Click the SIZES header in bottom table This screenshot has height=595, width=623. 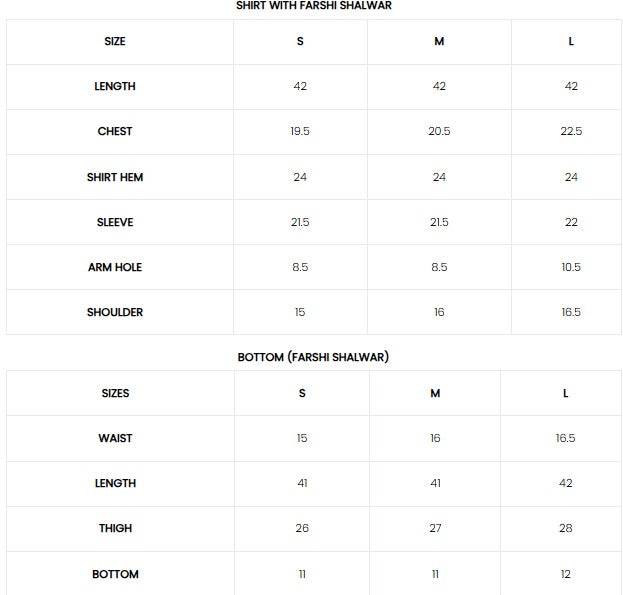pos(115,393)
